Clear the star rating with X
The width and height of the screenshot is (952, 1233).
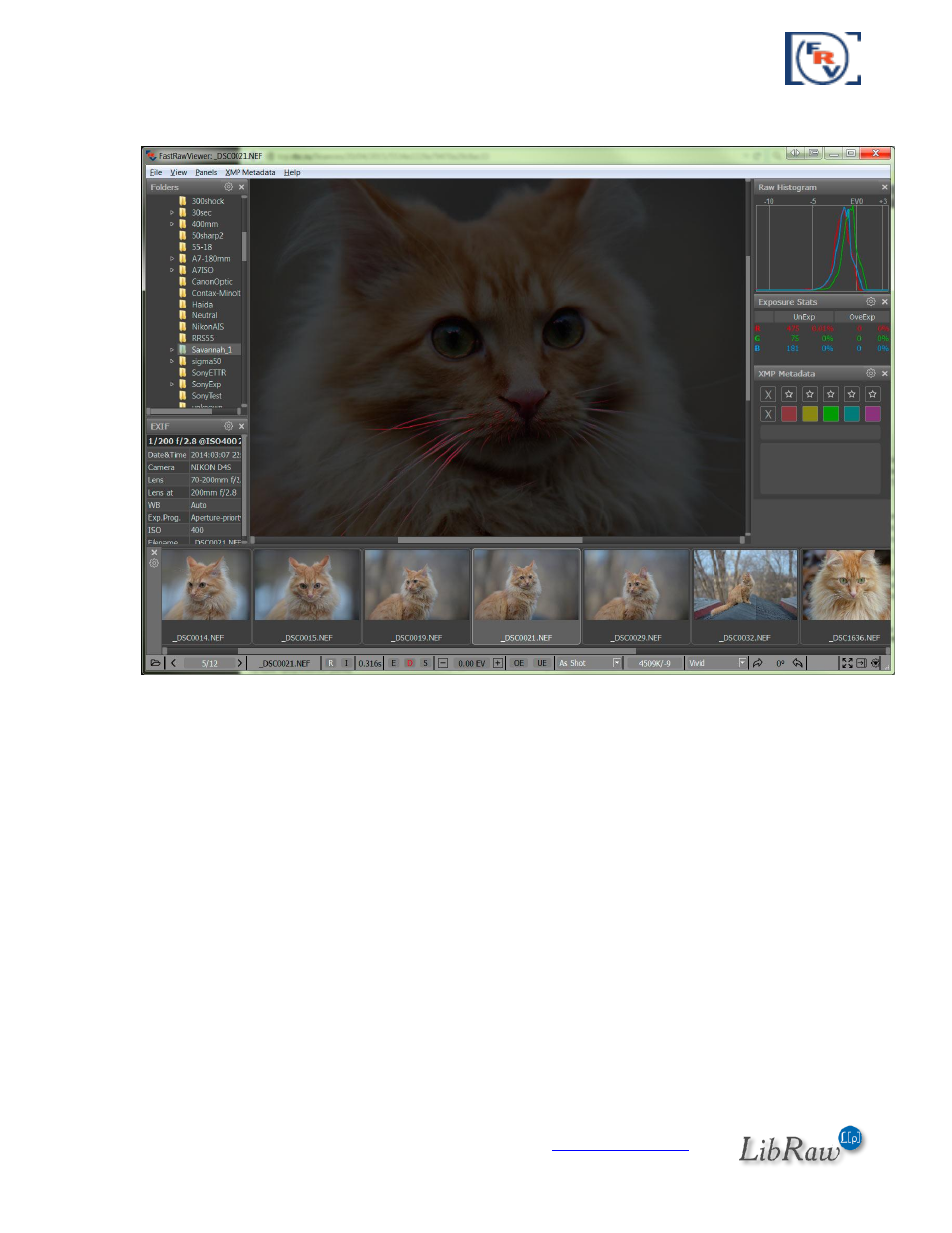768,394
